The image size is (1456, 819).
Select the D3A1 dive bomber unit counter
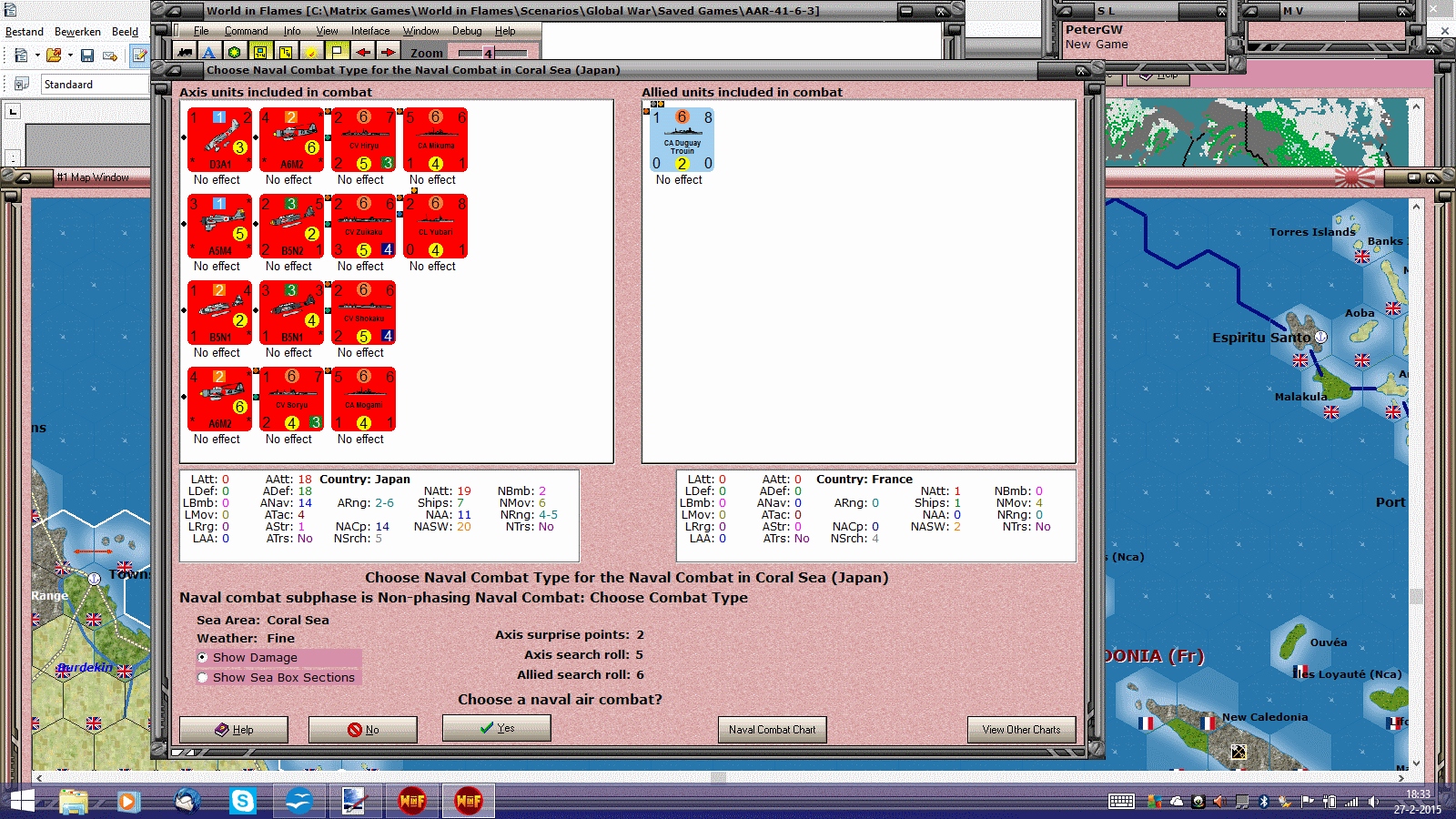(219, 139)
